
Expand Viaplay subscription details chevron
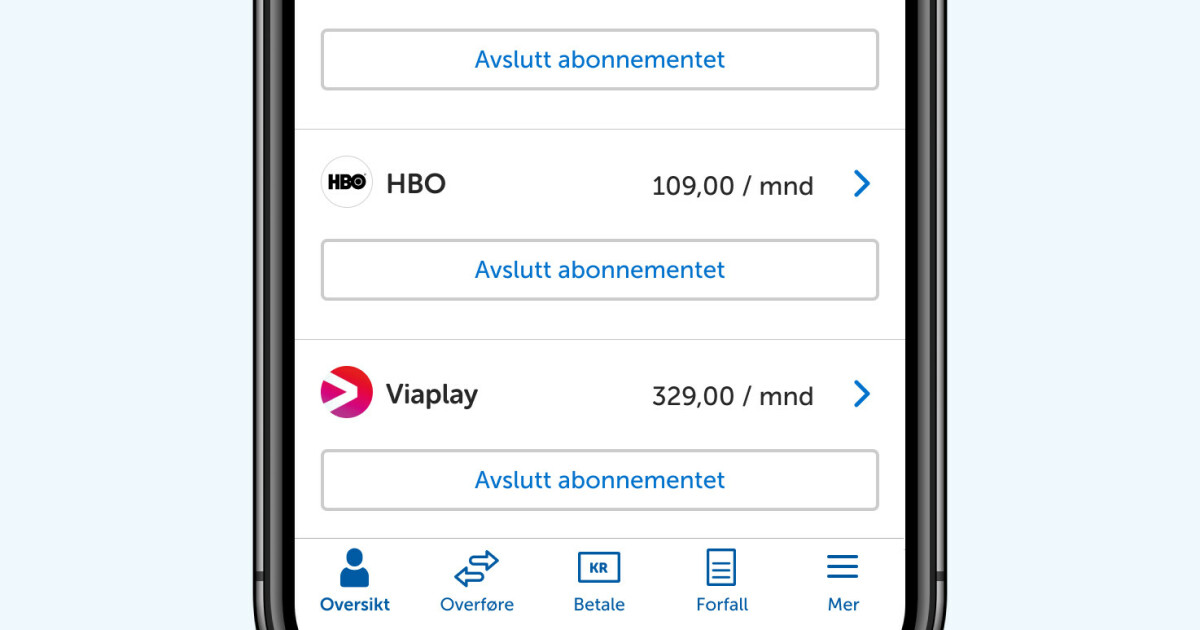coord(862,394)
